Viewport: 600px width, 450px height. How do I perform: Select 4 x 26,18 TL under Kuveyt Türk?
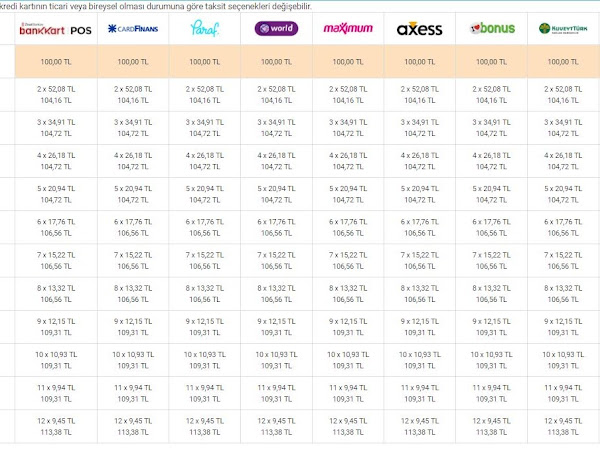point(563,156)
